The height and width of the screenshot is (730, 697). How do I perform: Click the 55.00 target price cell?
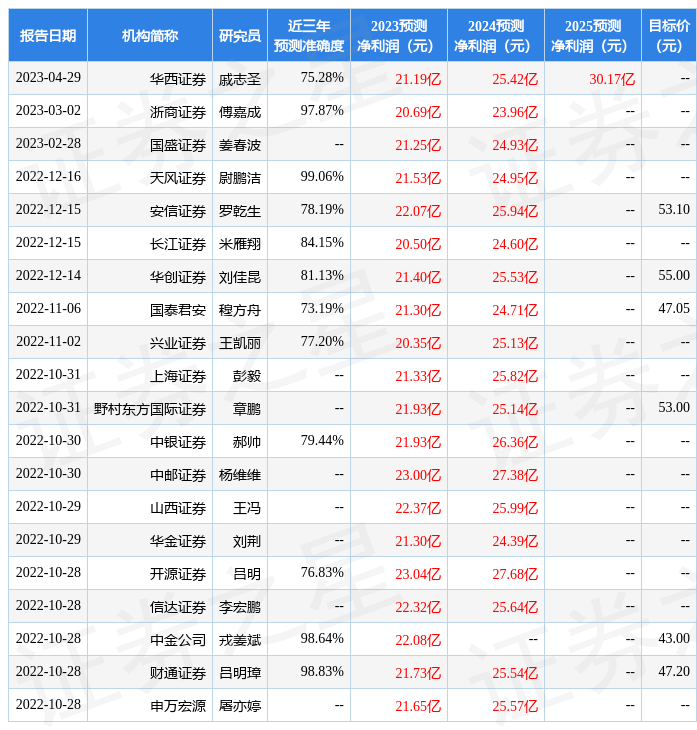coord(673,276)
